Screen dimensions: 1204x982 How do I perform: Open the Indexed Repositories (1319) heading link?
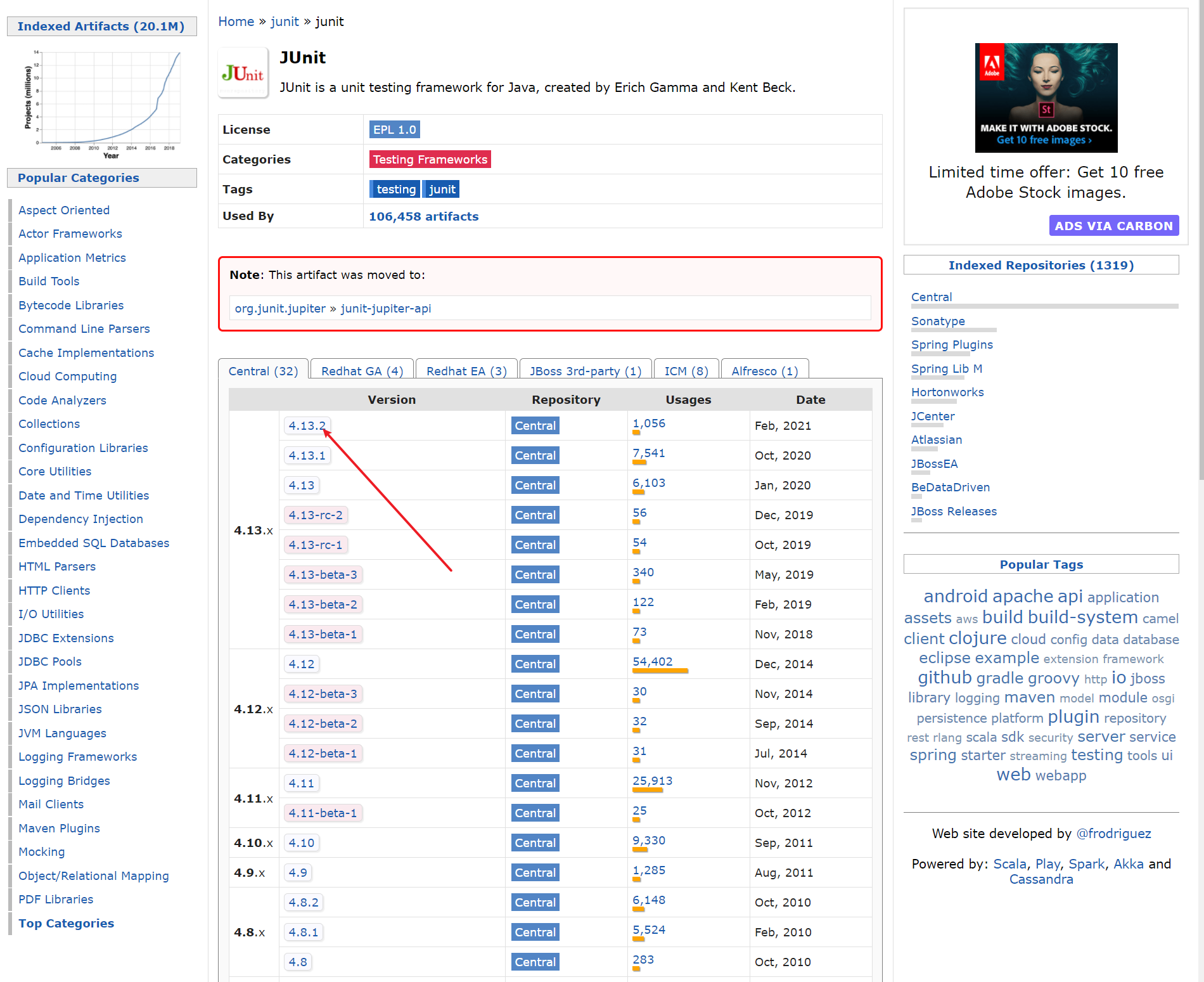[x=1041, y=265]
